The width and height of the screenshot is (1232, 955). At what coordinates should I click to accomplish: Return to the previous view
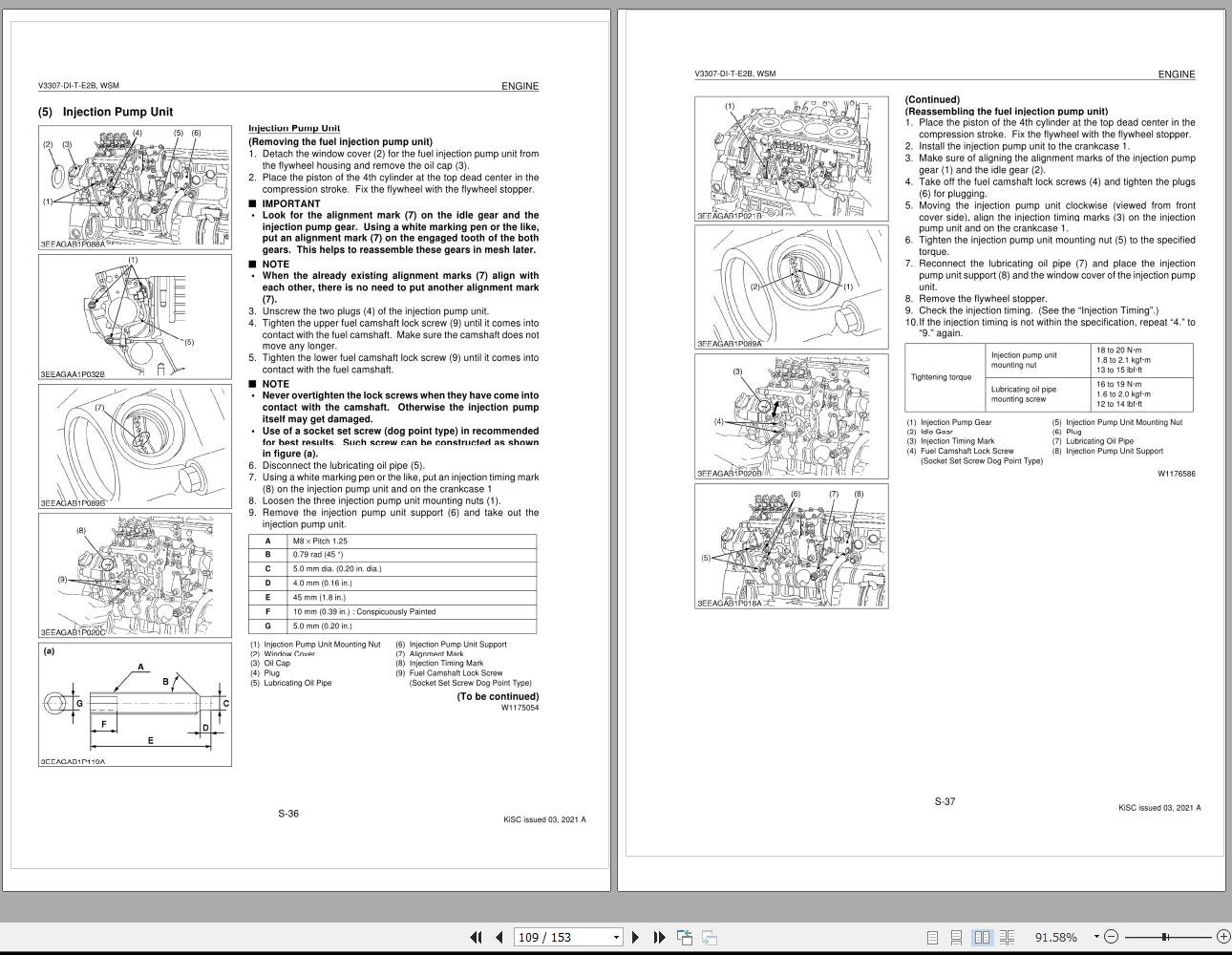[685, 937]
